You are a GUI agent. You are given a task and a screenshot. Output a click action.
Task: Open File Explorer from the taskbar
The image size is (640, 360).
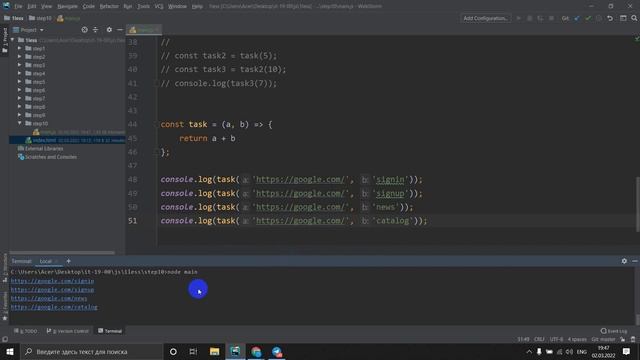pyautogui.click(x=215, y=351)
